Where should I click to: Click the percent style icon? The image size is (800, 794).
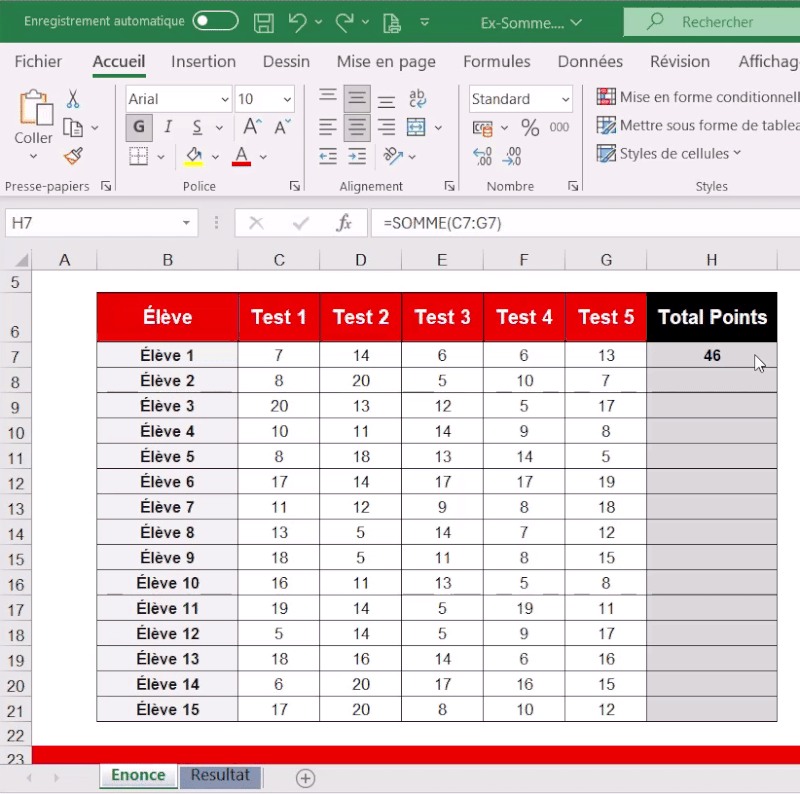click(x=530, y=127)
